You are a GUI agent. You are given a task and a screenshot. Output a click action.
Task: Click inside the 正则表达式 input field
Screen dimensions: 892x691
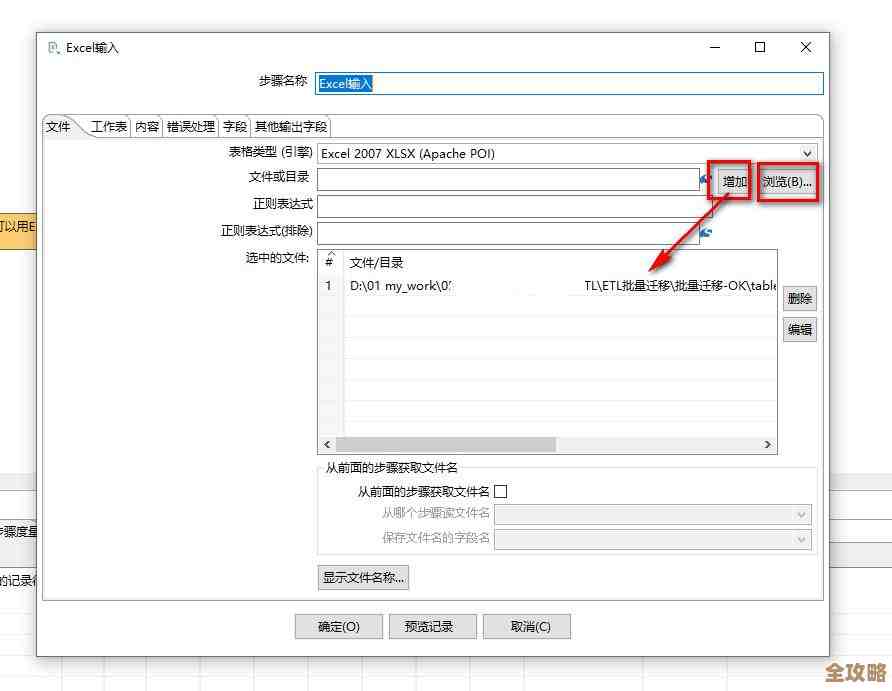click(x=500, y=204)
